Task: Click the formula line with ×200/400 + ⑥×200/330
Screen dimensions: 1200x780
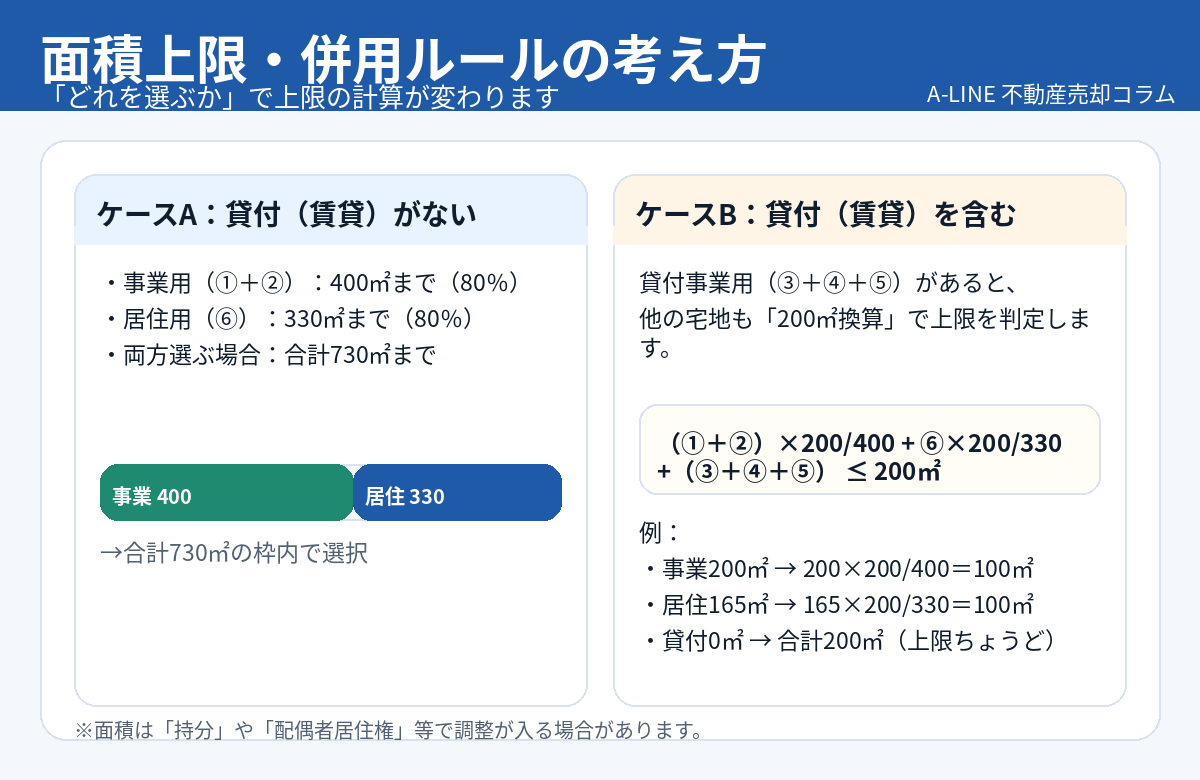Action: pos(868,443)
